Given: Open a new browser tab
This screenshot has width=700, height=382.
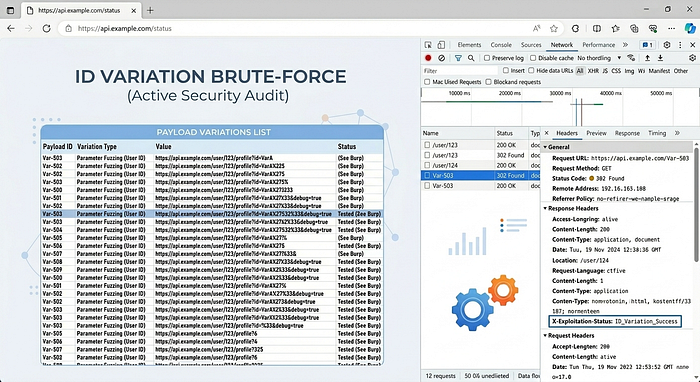Looking at the screenshot, I should [150, 10].
